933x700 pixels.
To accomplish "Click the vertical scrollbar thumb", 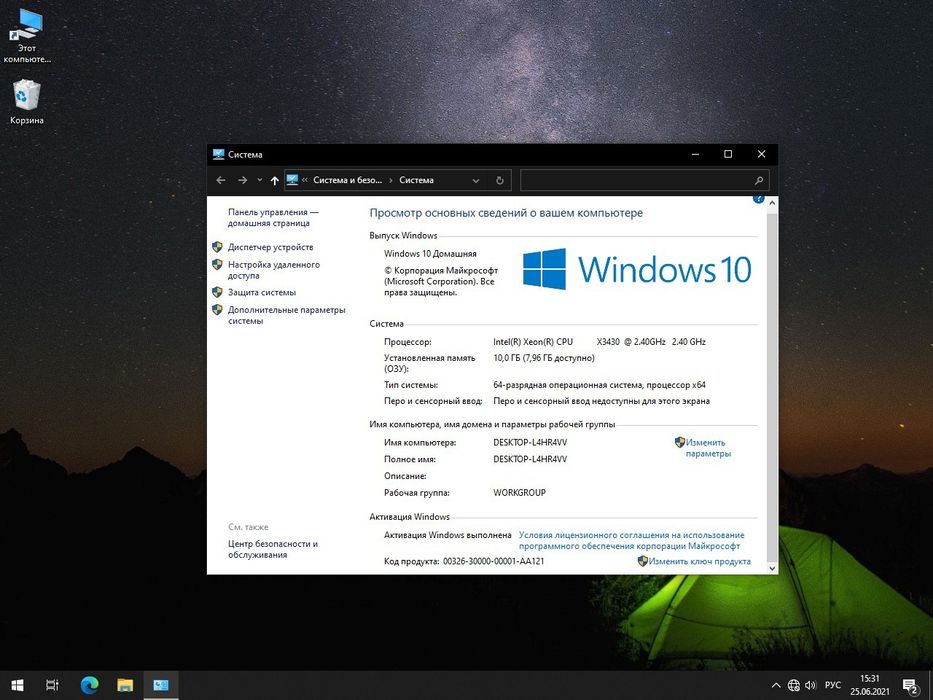I will click(x=772, y=386).
